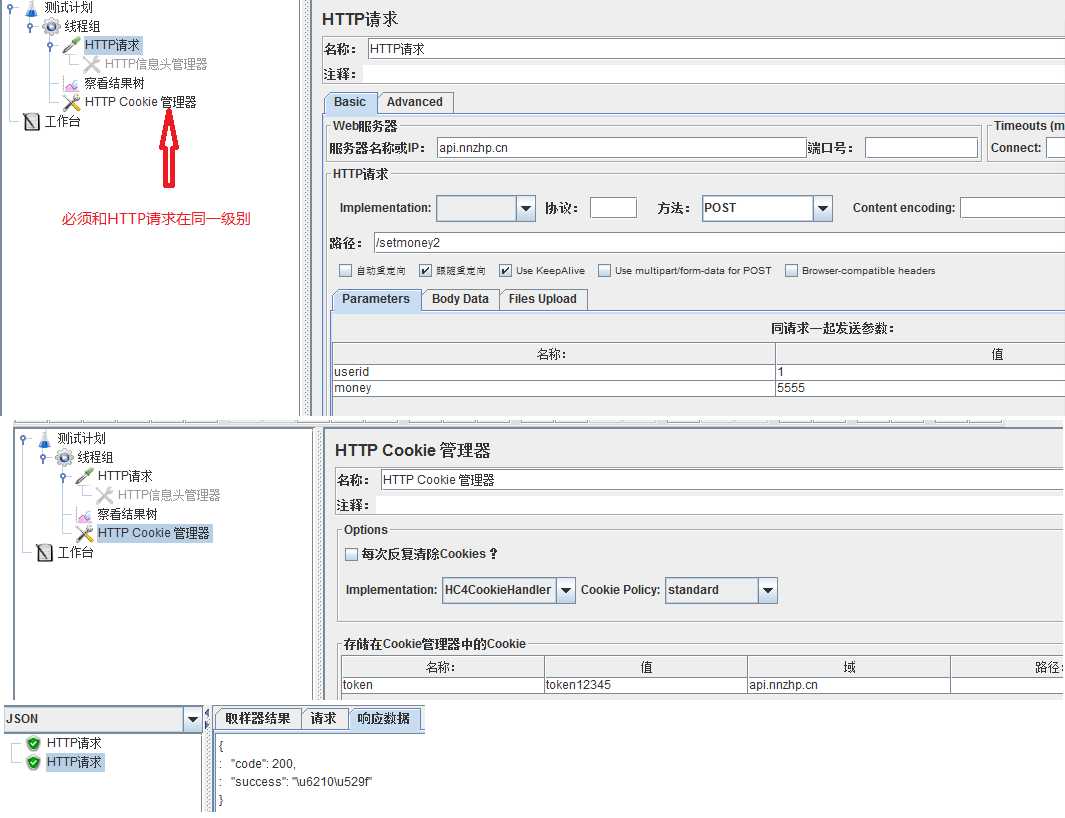Screen dimensions: 1065x818
Task: Click the 端口号 port field
Action: [x=921, y=148]
